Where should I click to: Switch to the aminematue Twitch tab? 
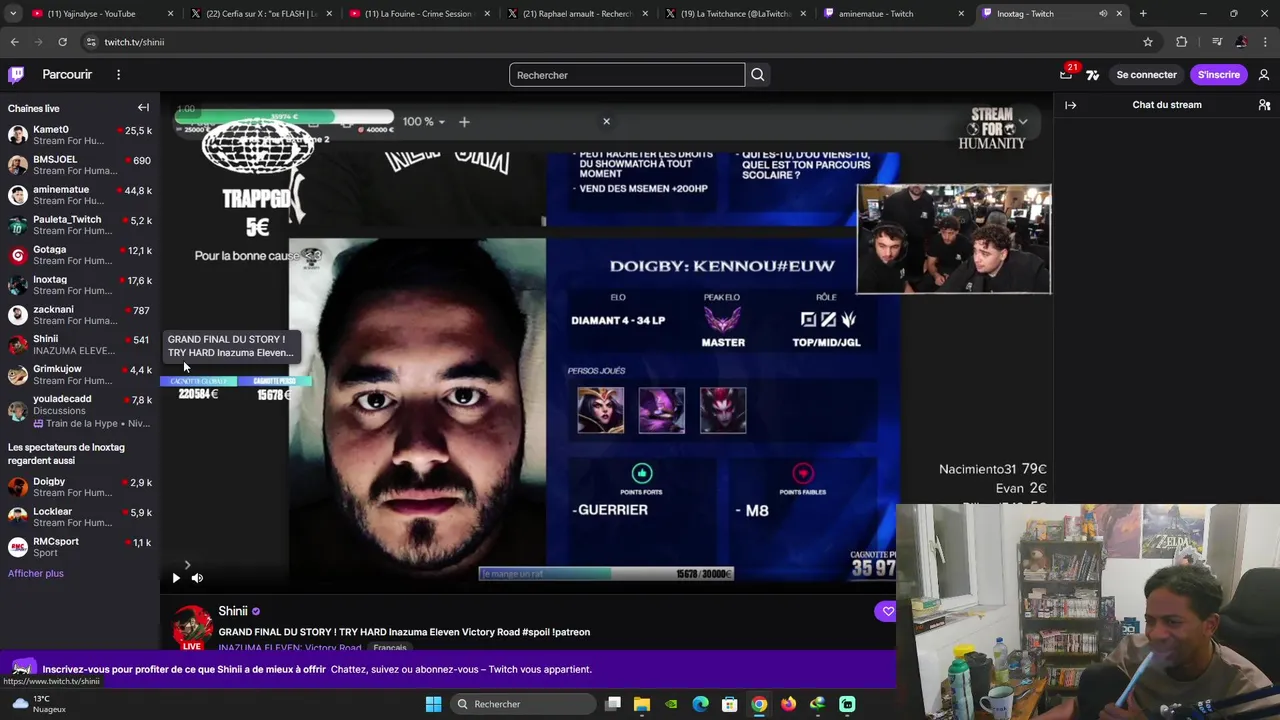point(894,14)
